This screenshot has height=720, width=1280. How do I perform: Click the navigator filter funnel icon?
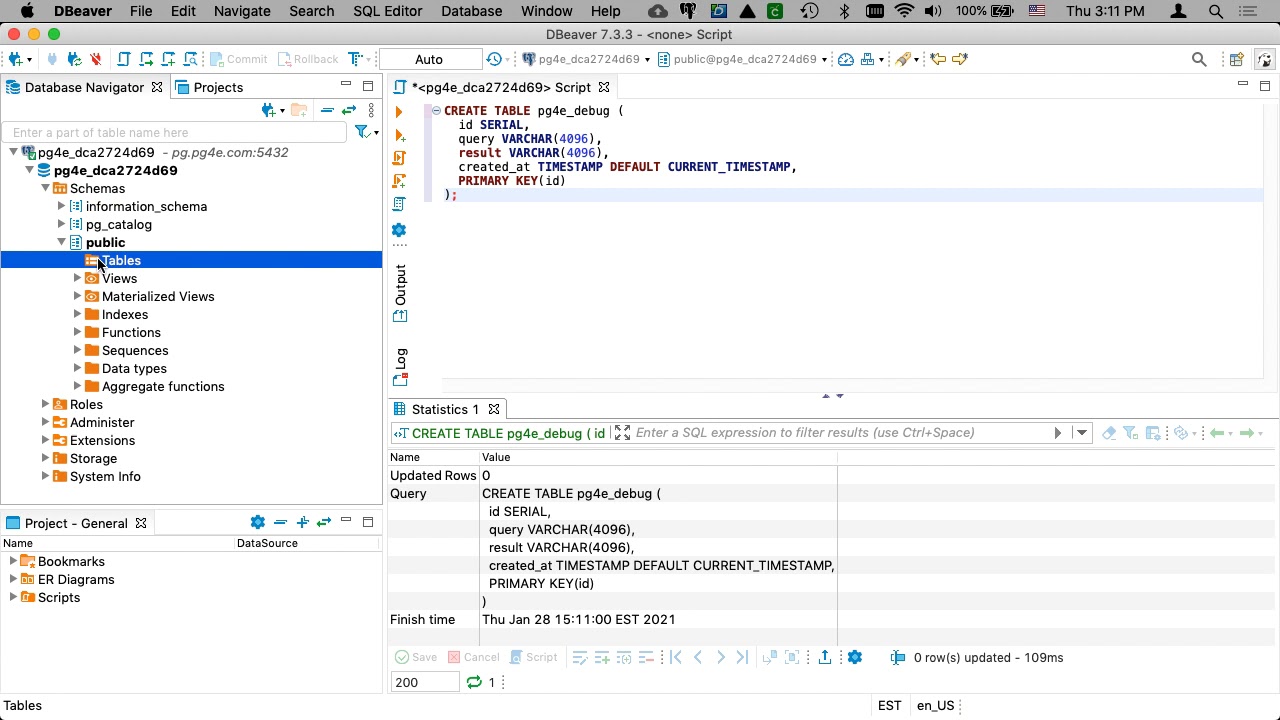(x=362, y=132)
